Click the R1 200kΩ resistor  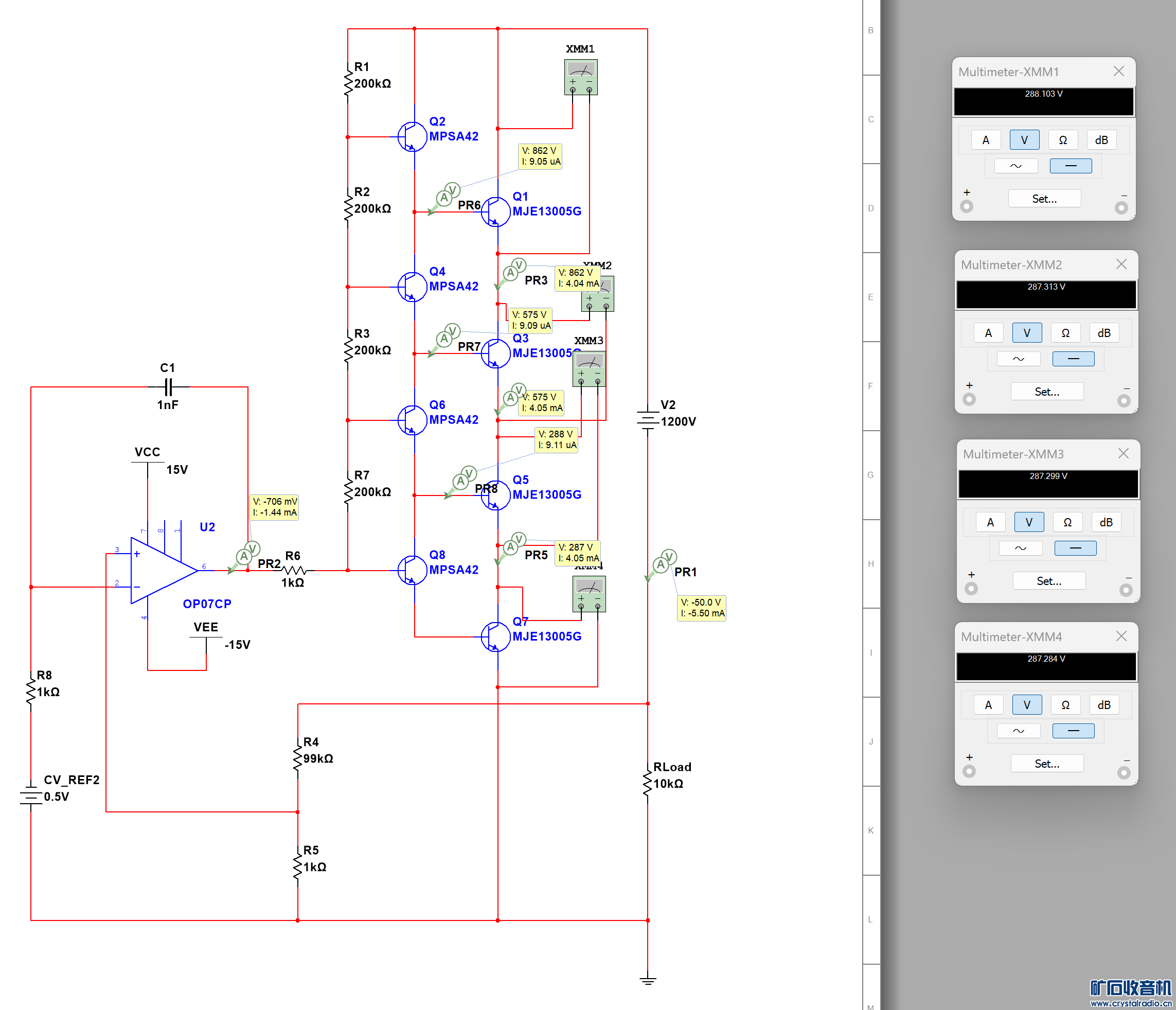[348, 82]
